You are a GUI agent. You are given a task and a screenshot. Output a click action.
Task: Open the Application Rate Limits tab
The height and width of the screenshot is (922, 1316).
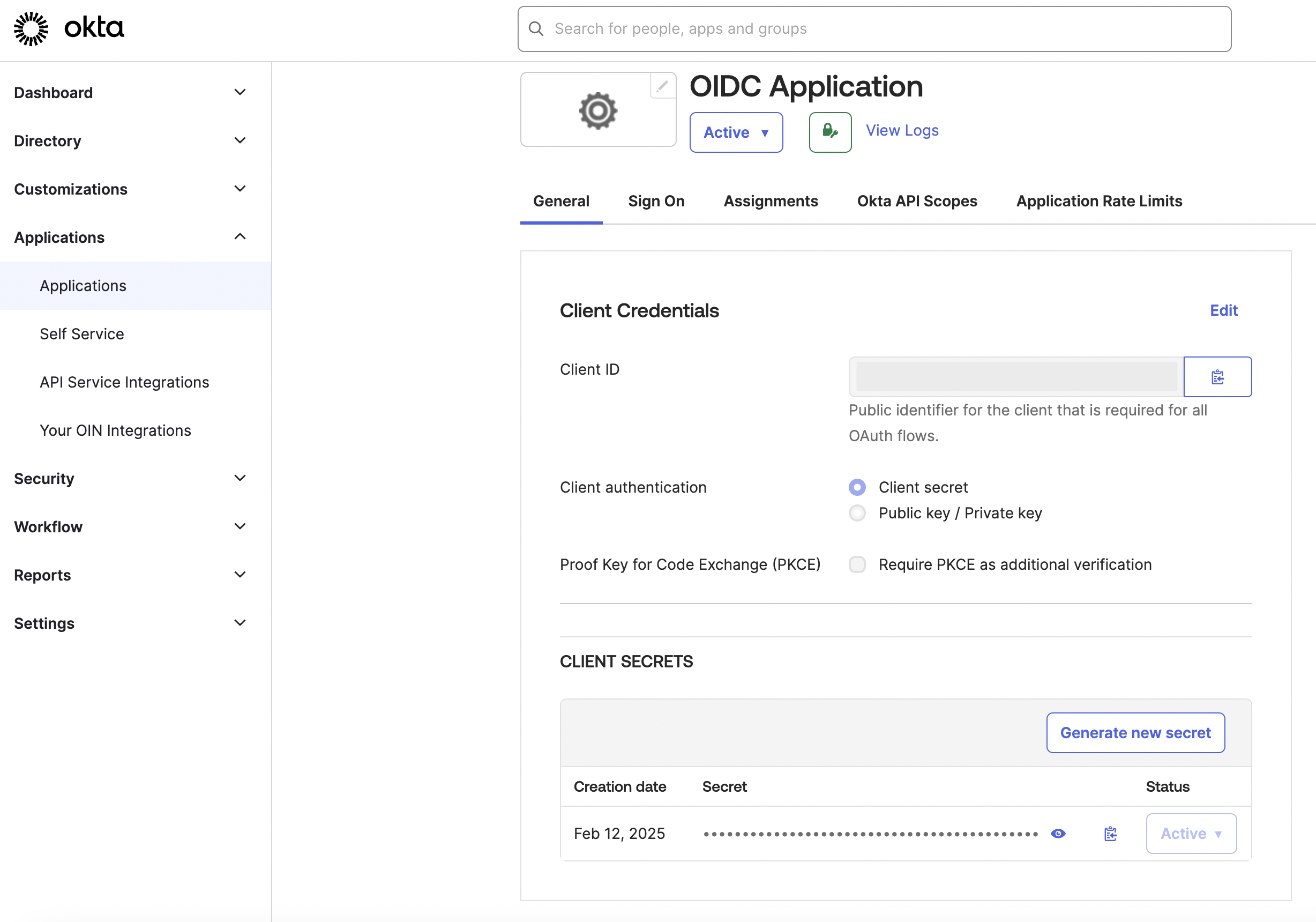[x=1100, y=201]
